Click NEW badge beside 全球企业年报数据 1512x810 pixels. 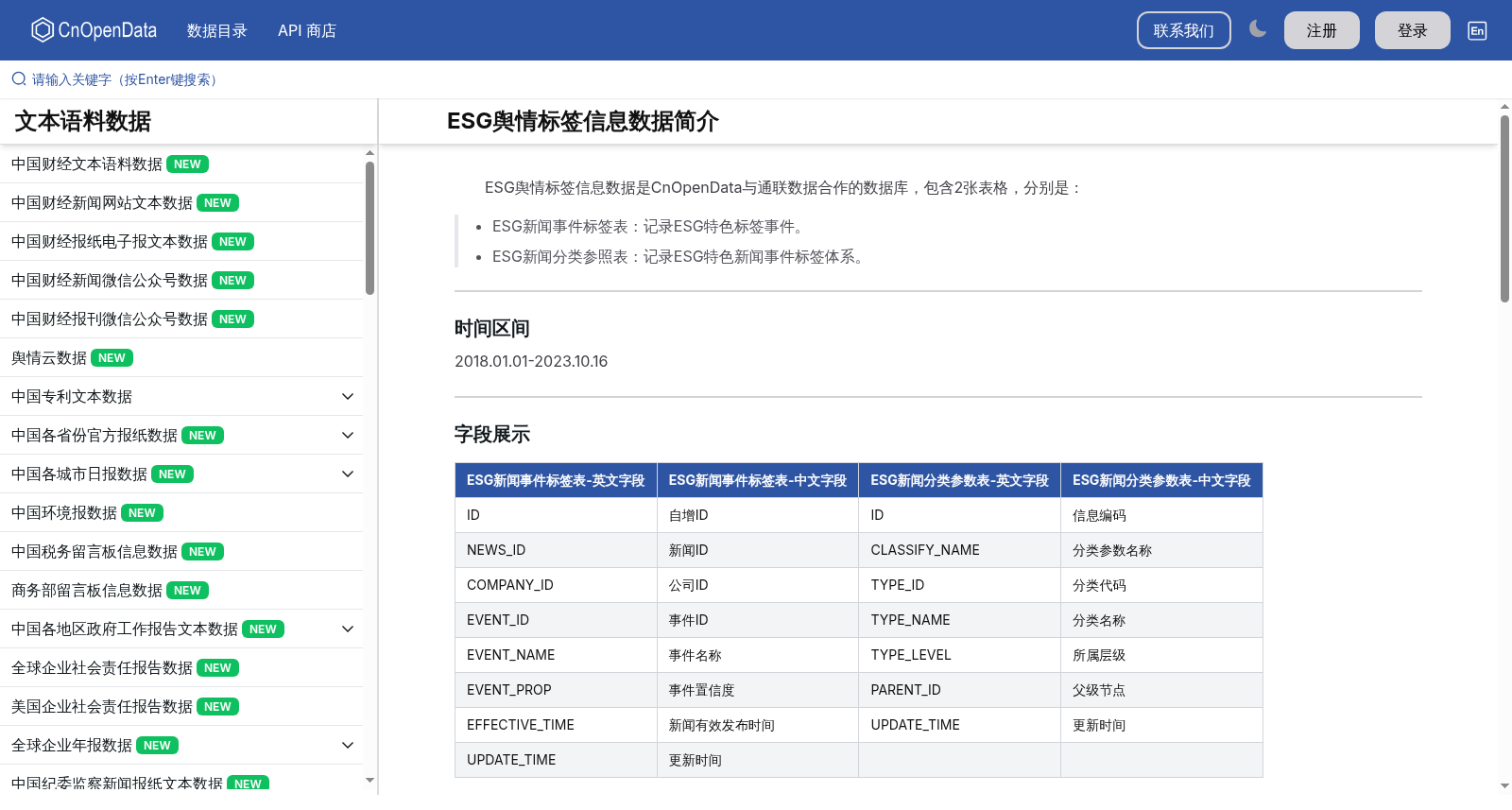[157, 746]
